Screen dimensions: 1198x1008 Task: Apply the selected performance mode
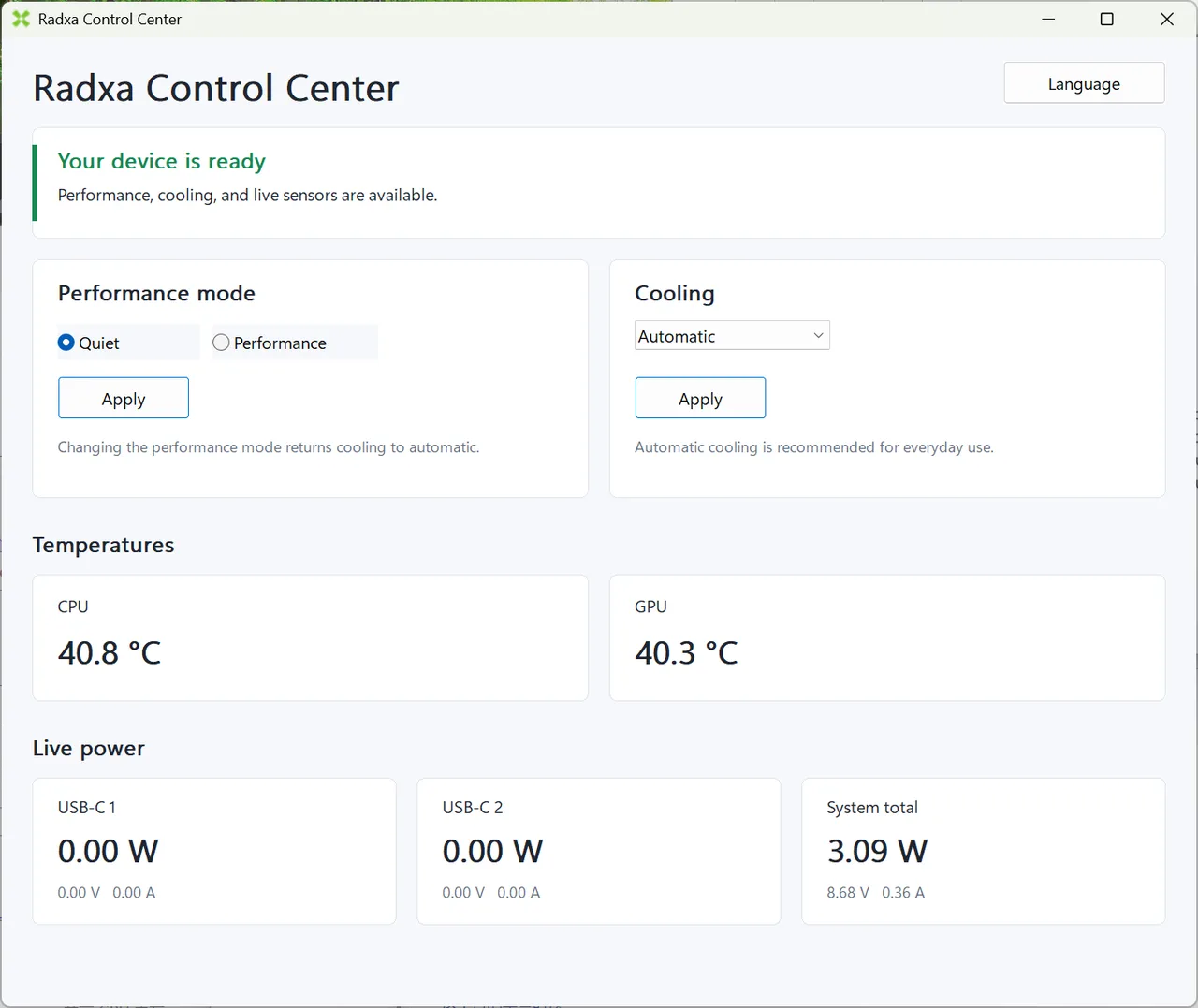pyautogui.click(x=124, y=399)
